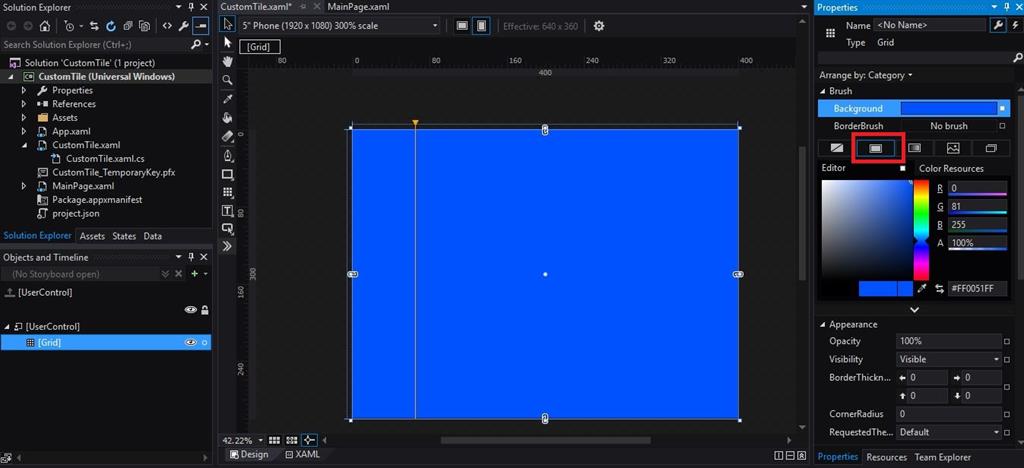
Task: Click inside the color saturation picker square
Action: (866, 230)
